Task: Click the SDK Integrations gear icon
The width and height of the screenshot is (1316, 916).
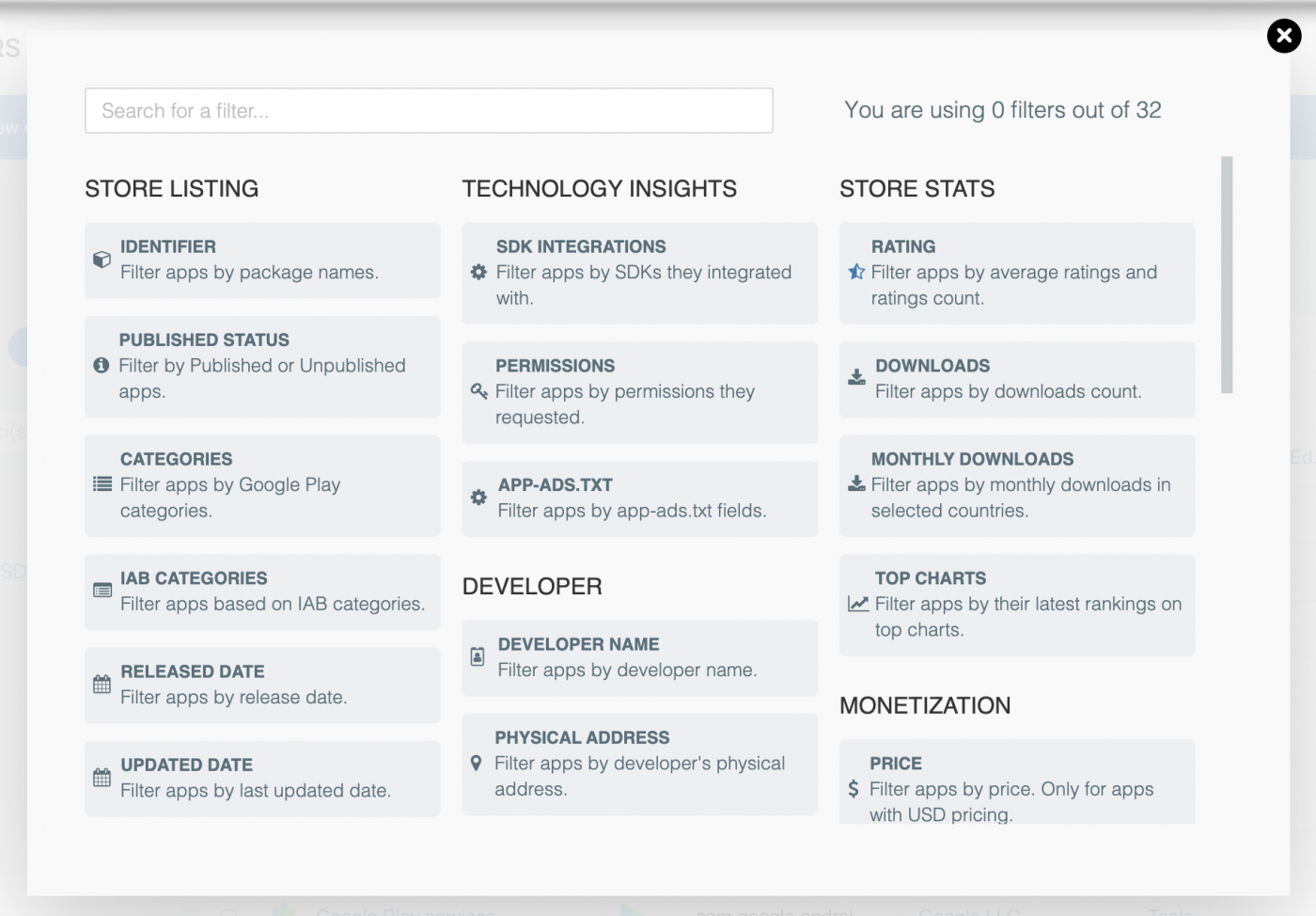Action: click(478, 272)
